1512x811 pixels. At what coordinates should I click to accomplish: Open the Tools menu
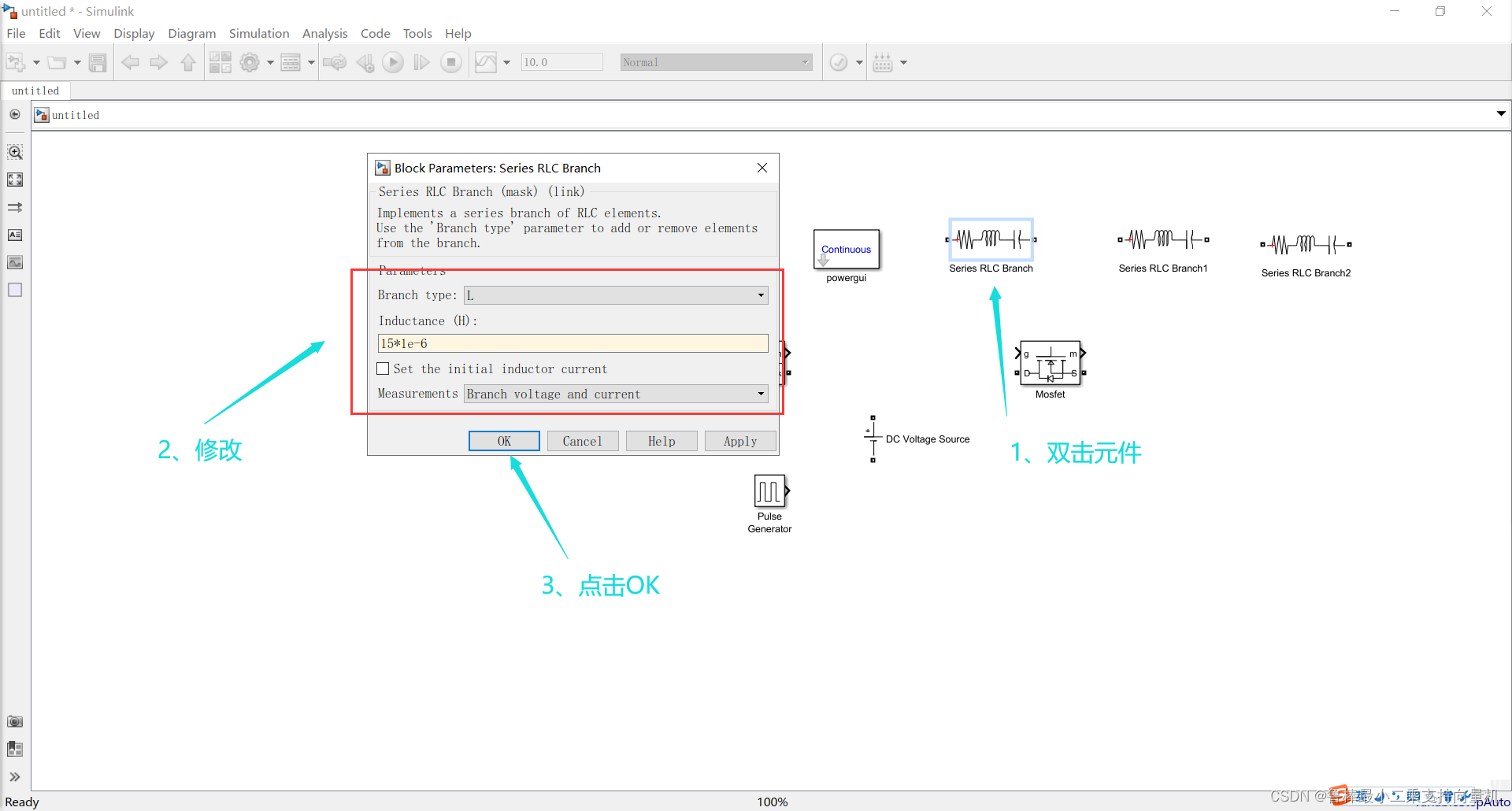point(417,33)
